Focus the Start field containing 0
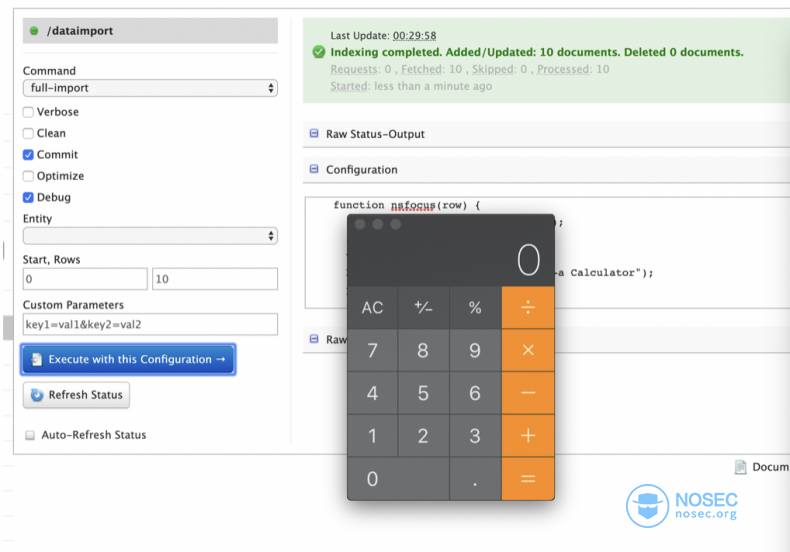This screenshot has height=552, width=790. click(x=85, y=279)
